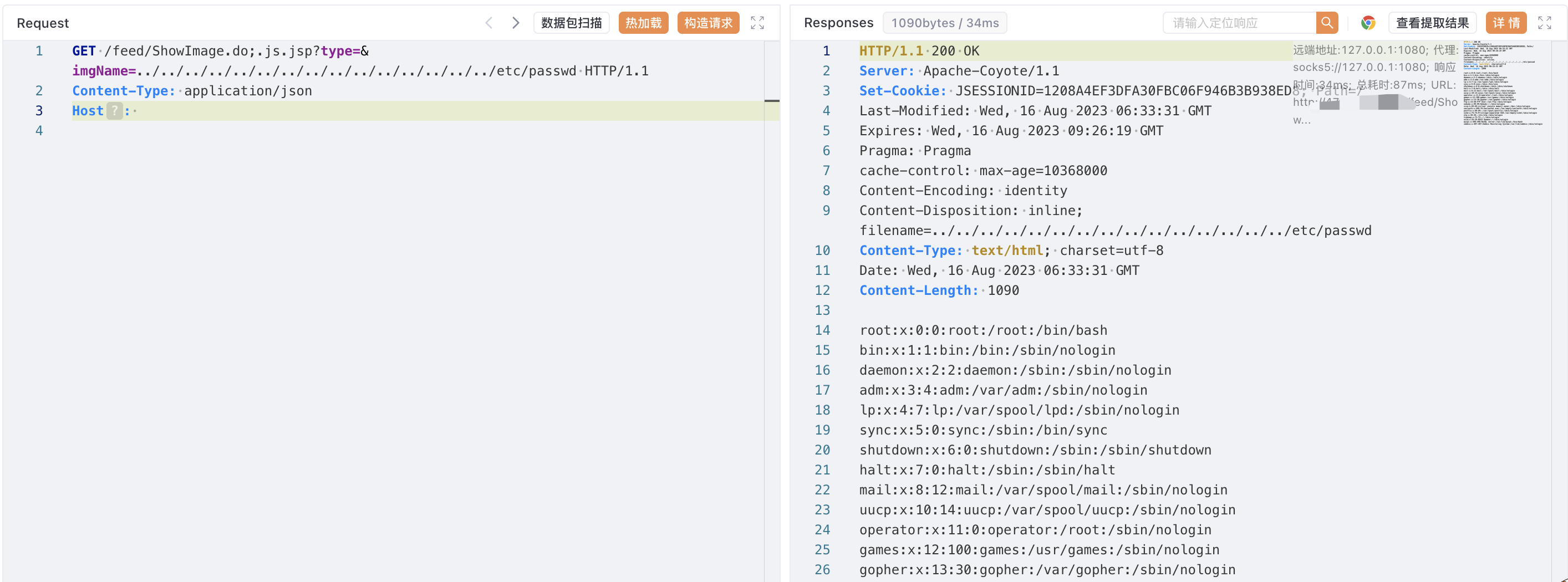1568x582 pixels.
Task: Click the orange search magnifier icon
Action: pos(1326,23)
